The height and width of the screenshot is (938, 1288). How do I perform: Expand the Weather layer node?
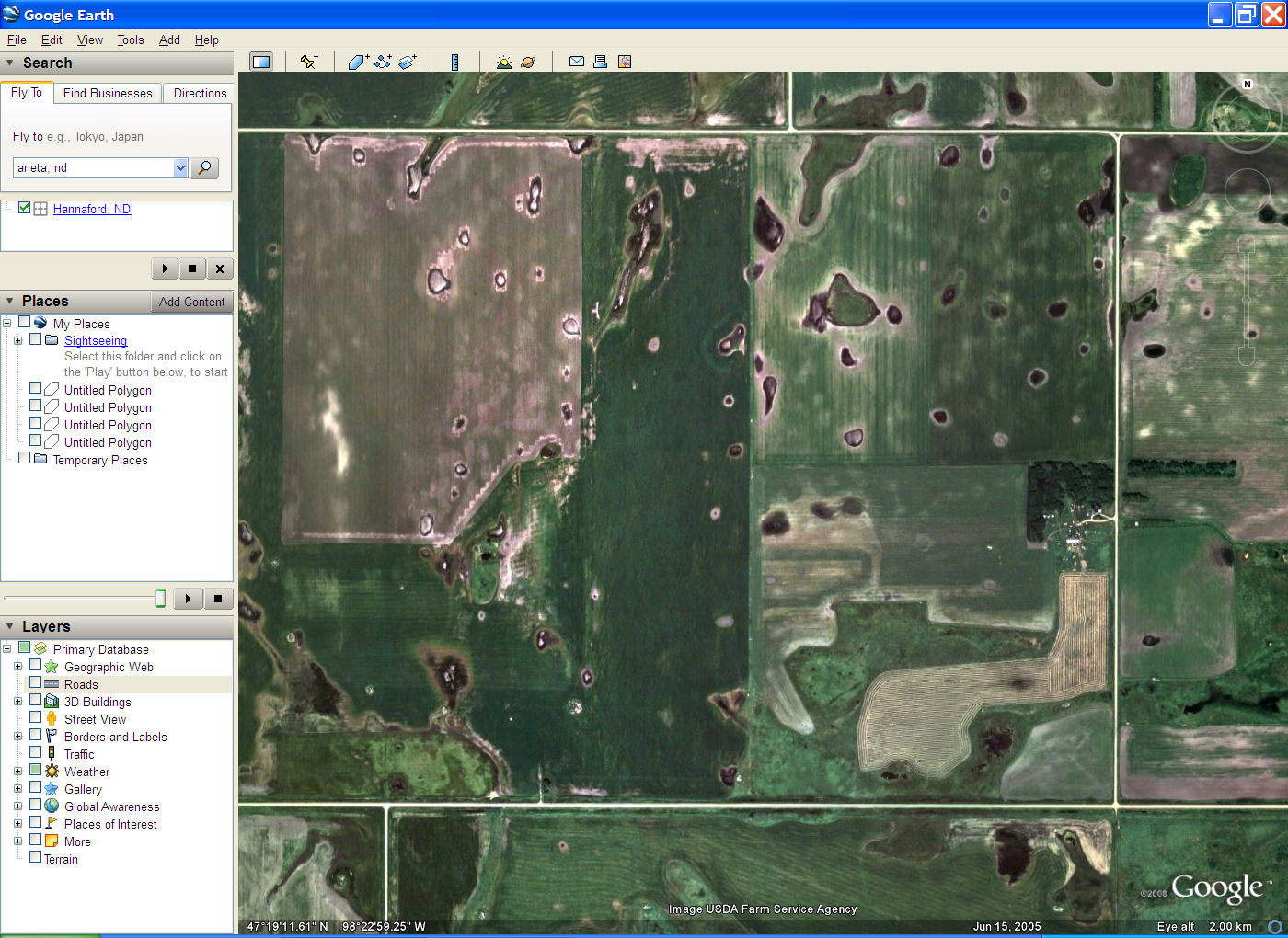coord(17,771)
